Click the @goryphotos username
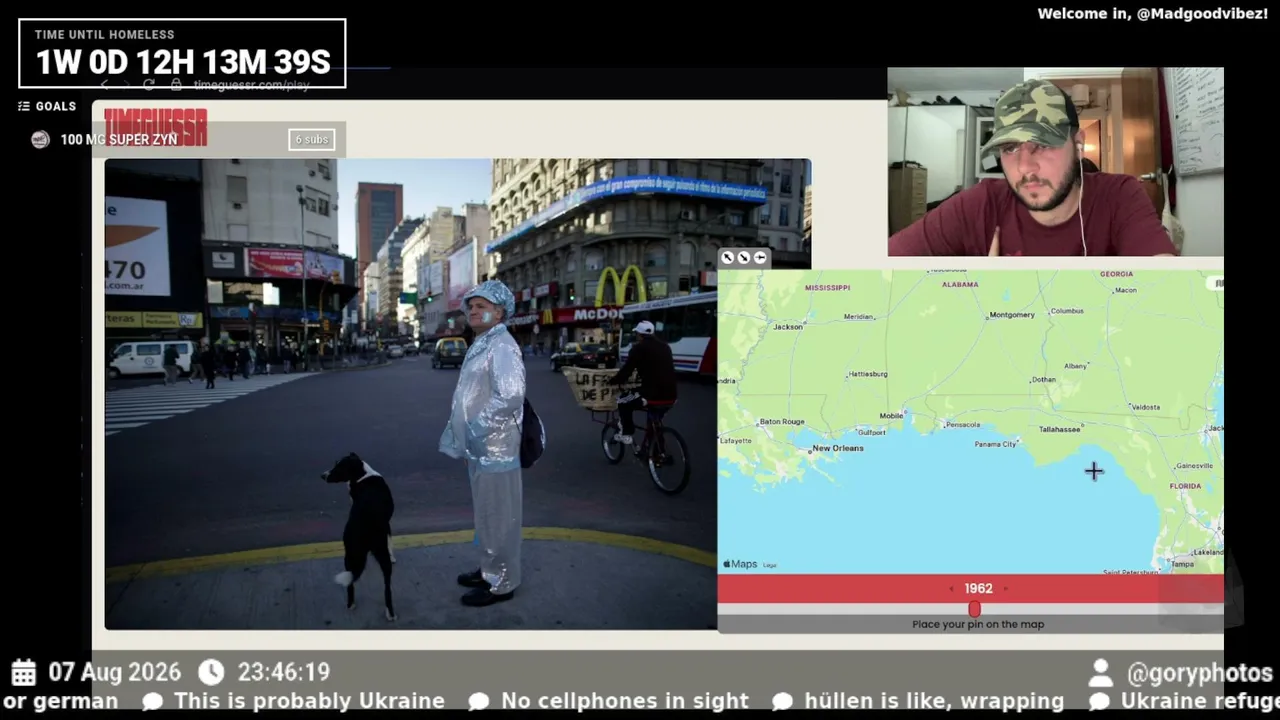This screenshot has height=720, width=1280. click(x=1200, y=674)
